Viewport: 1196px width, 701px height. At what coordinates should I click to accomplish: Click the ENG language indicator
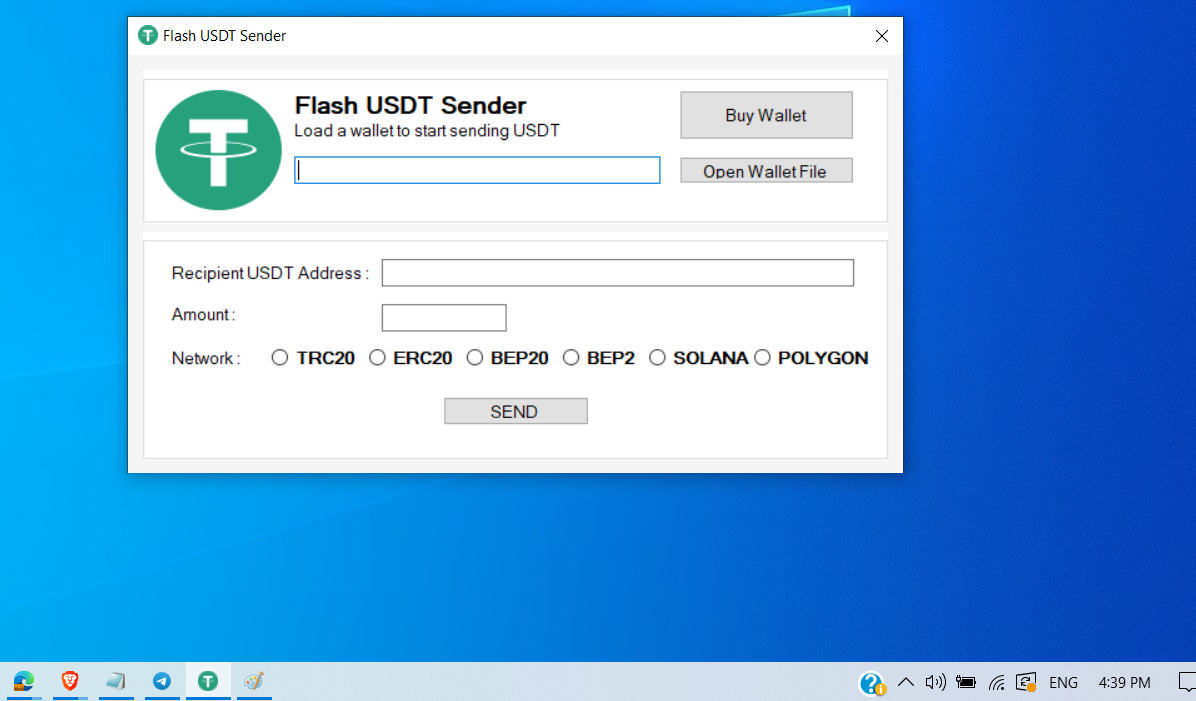pyautogui.click(x=1063, y=683)
